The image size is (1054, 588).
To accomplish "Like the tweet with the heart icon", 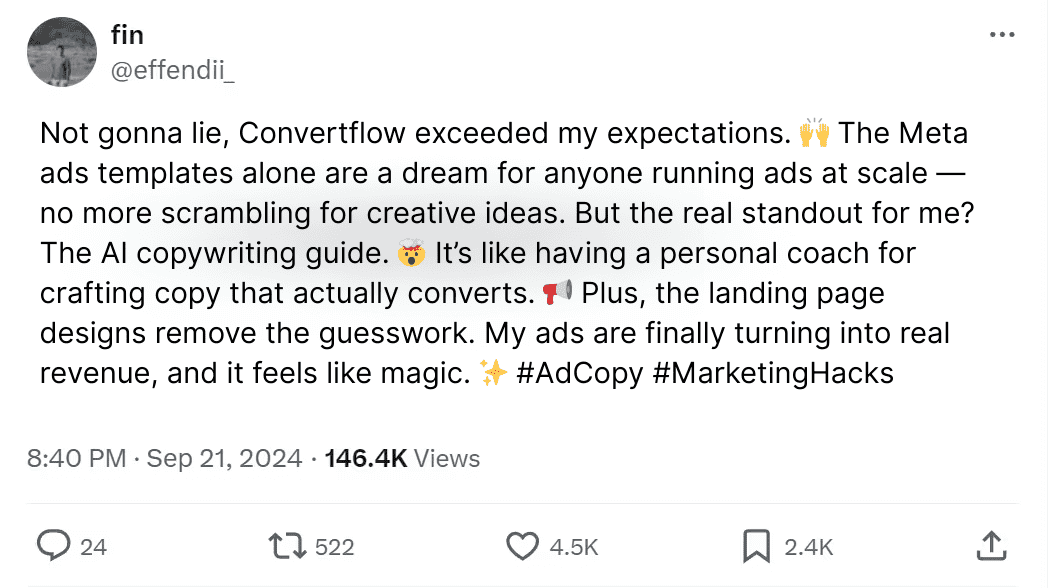I will point(522,545).
